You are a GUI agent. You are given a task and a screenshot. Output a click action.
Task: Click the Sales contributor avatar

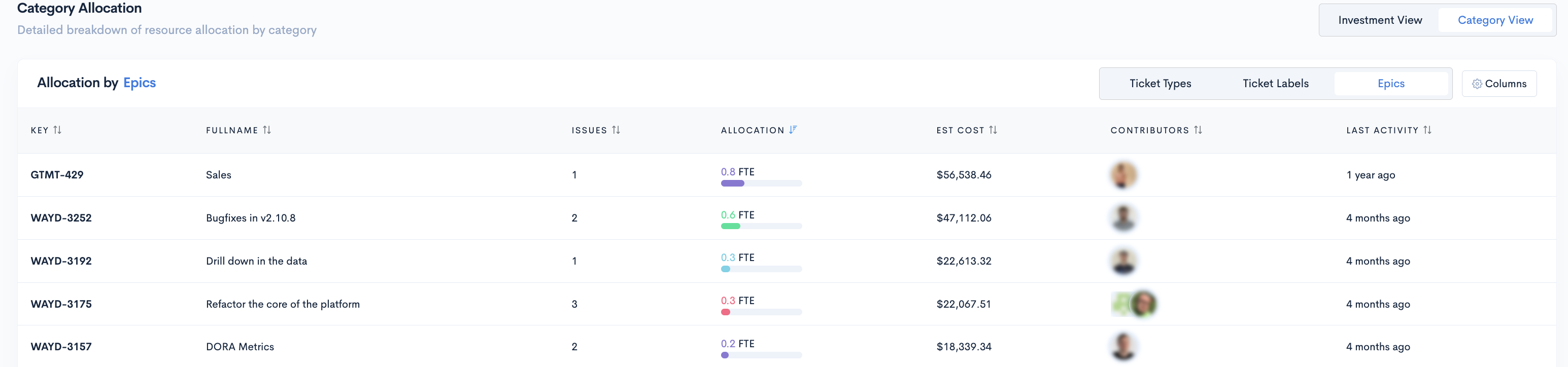tap(1123, 175)
